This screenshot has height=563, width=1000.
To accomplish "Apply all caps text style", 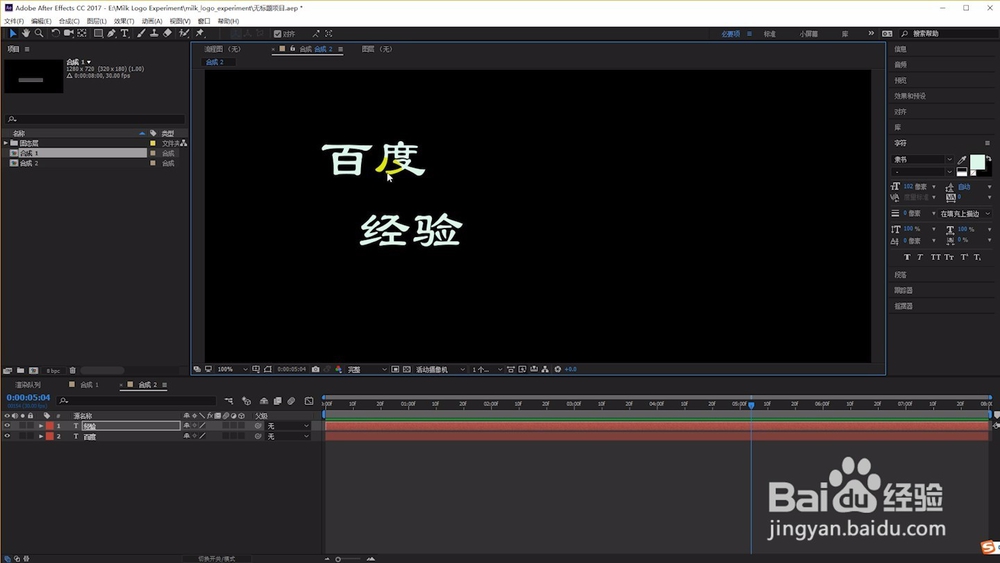I will (x=935, y=257).
